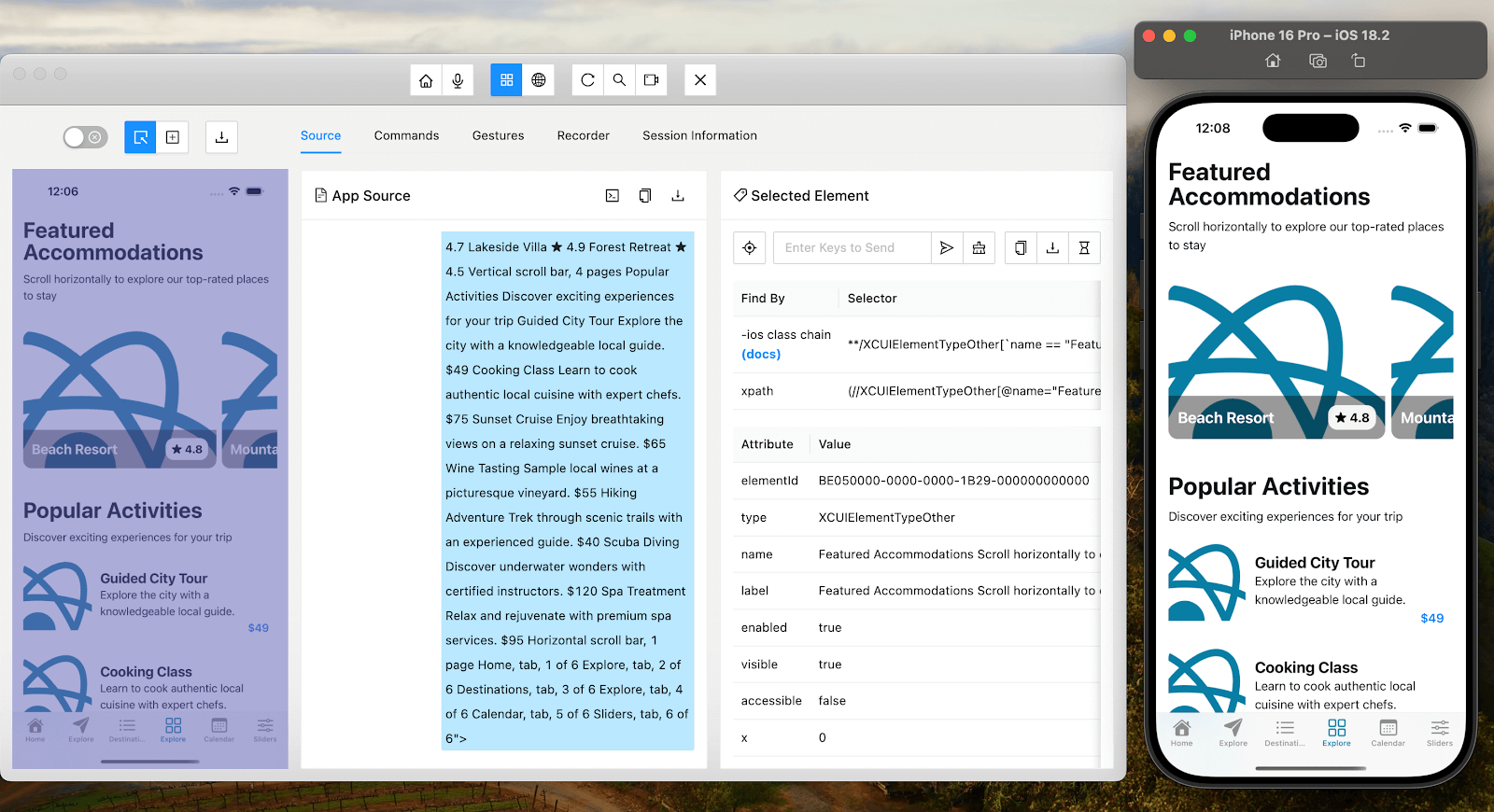Click the Simulator title iPhone 16 Pro – iOS 18.2
The width and height of the screenshot is (1494, 812).
click(1309, 35)
